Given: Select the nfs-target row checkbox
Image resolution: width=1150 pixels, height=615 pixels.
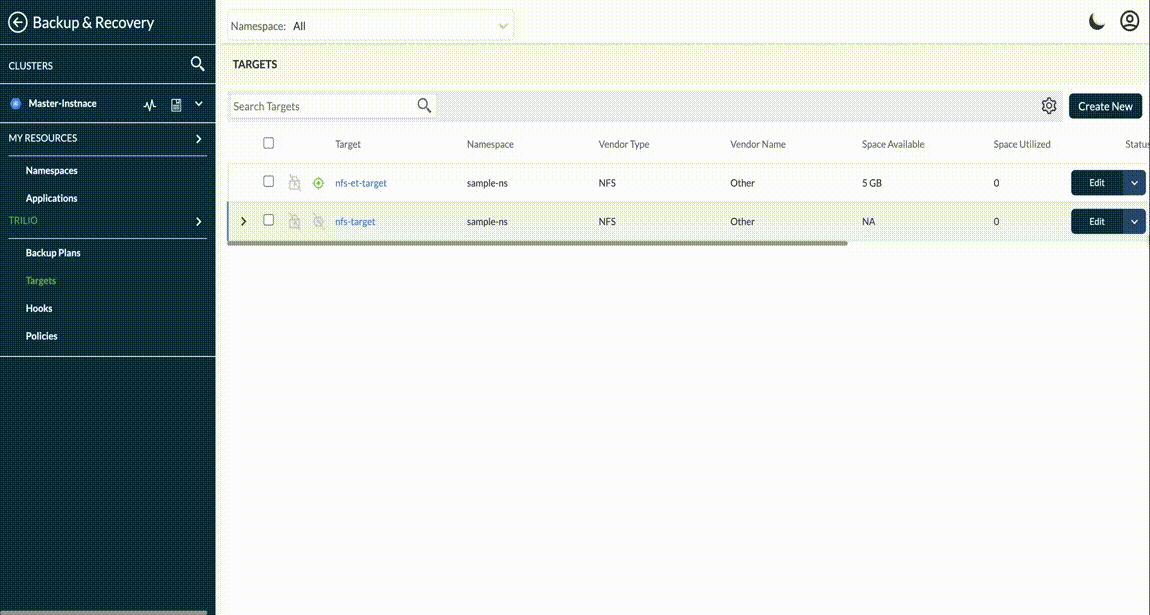Looking at the screenshot, I should pyautogui.click(x=268, y=220).
